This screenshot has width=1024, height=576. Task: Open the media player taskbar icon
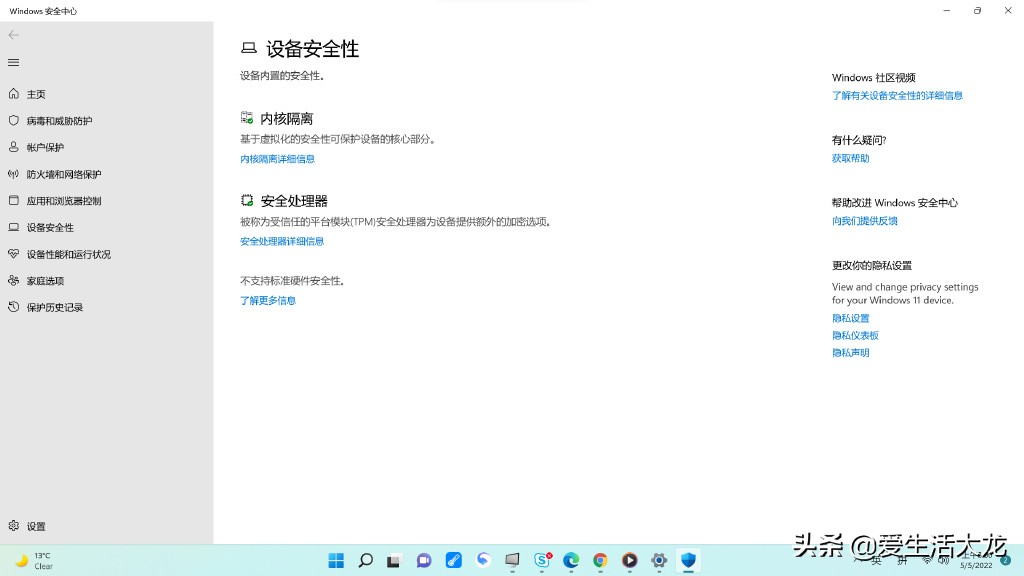tap(630, 560)
